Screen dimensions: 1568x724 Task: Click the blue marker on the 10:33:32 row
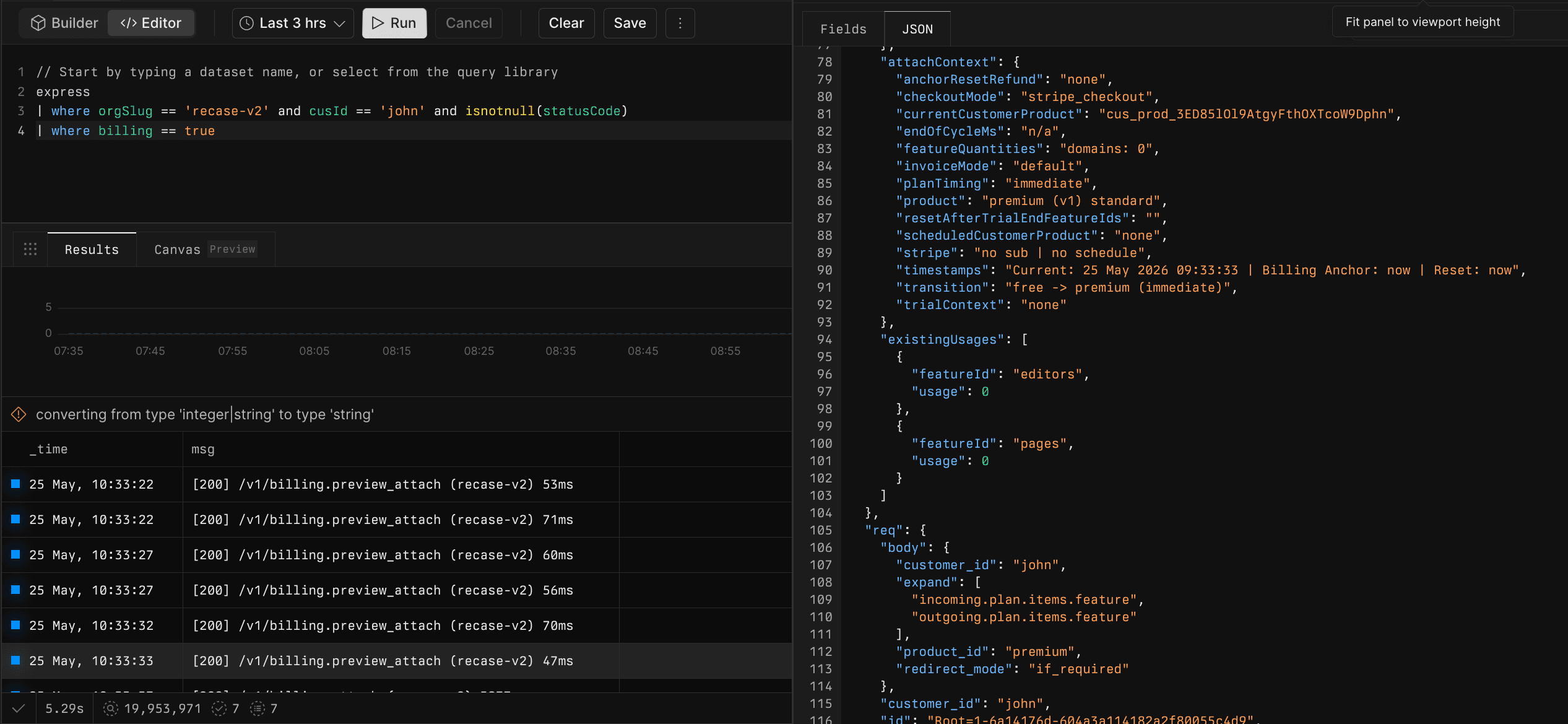16,625
